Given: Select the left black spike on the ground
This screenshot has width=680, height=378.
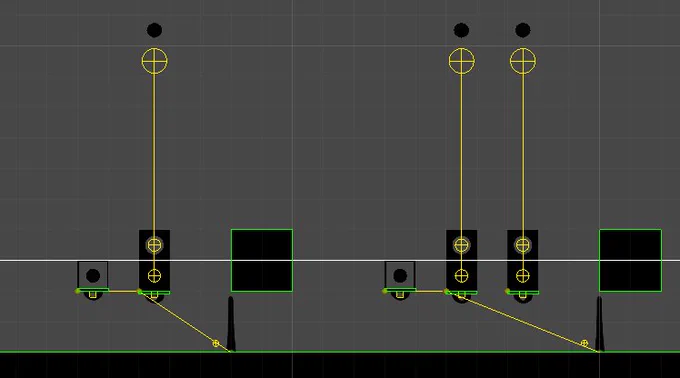Looking at the screenshot, I should tap(231, 324).
